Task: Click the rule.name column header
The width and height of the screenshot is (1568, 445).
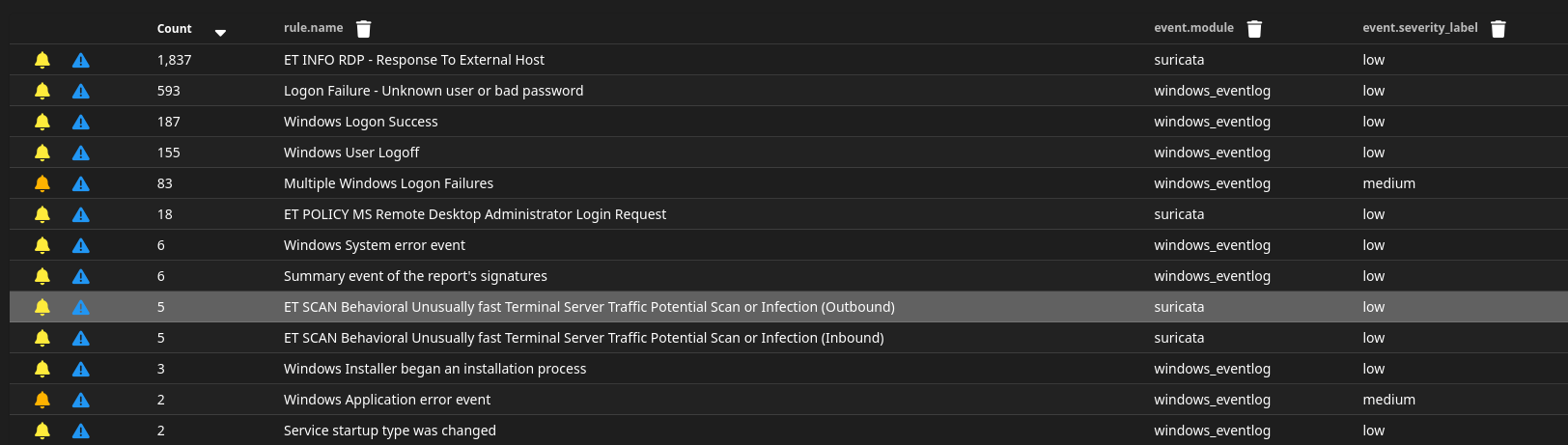Action: click(313, 28)
